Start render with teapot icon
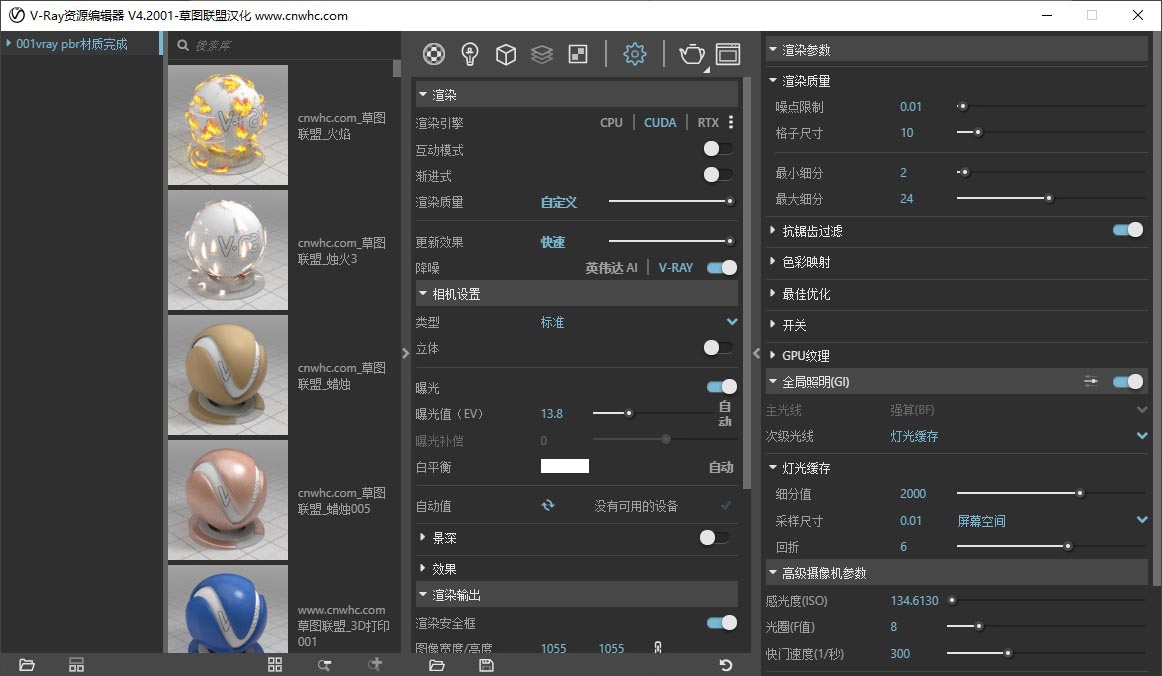 click(692, 54)
